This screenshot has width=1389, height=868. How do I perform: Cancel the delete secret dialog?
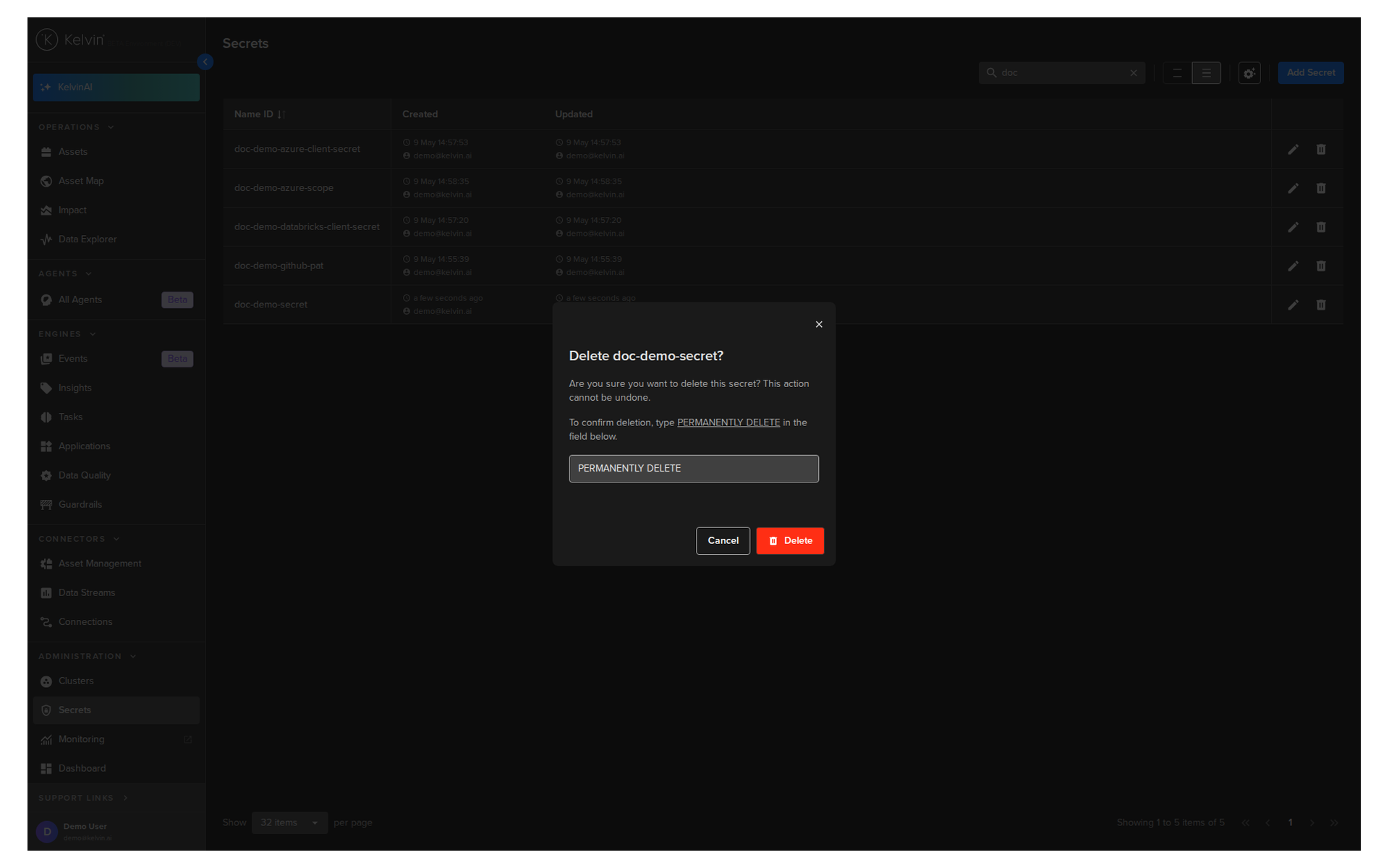click(x=723, y=540)
